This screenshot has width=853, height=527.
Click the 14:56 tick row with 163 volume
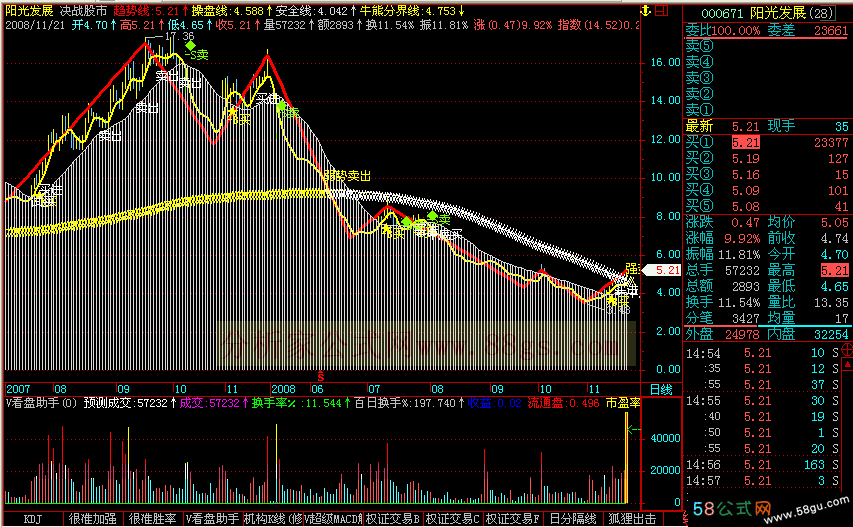click(762, 464)
